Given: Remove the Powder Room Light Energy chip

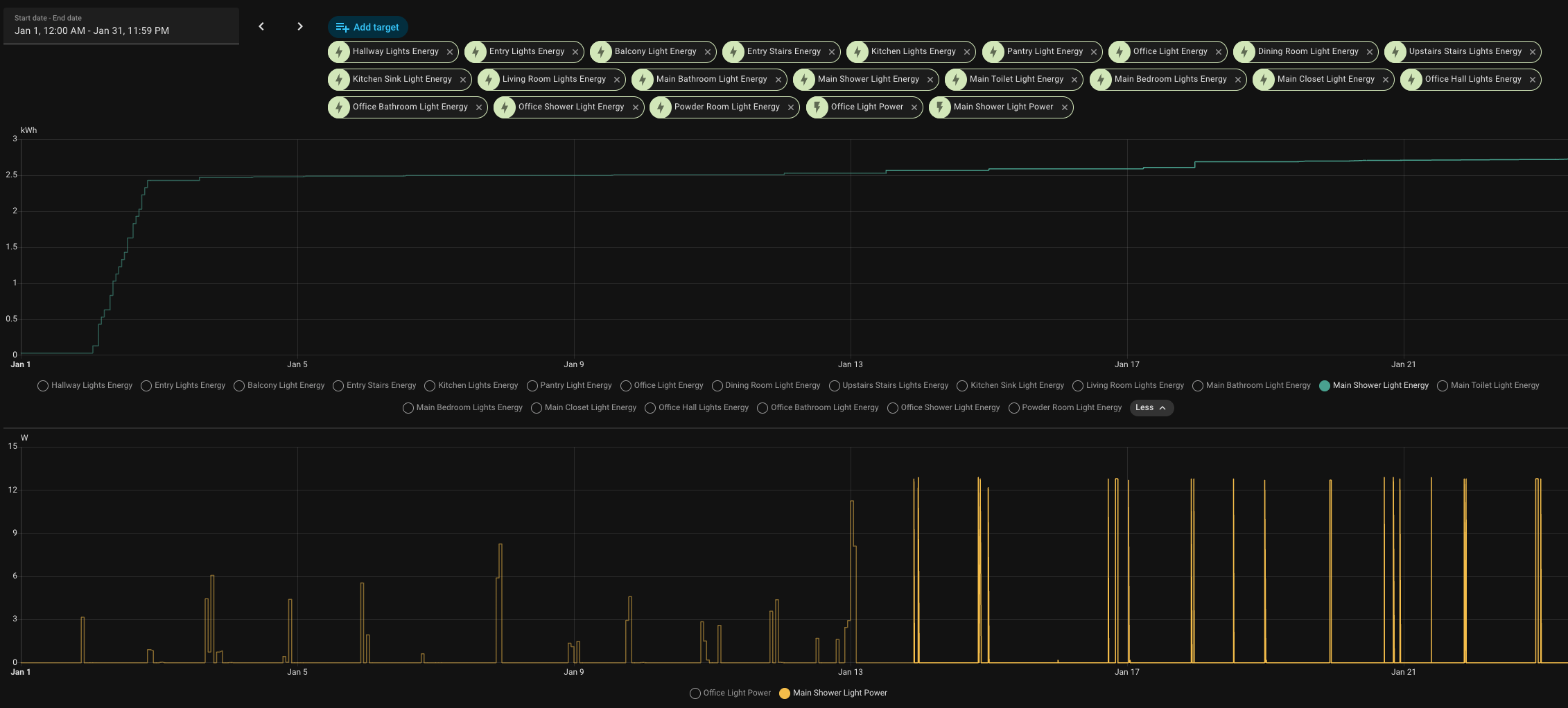Looking at the screenshot, I should (791, 107).
